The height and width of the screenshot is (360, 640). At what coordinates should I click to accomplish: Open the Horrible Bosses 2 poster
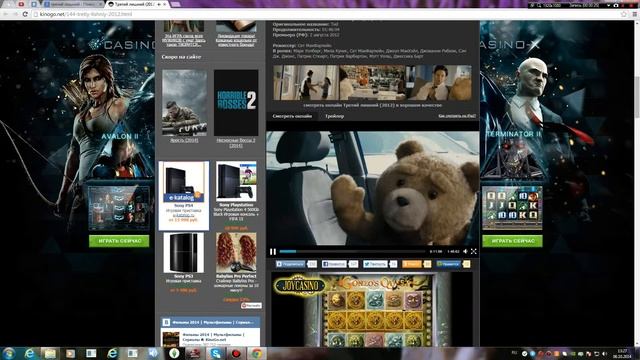click(236, 102)
